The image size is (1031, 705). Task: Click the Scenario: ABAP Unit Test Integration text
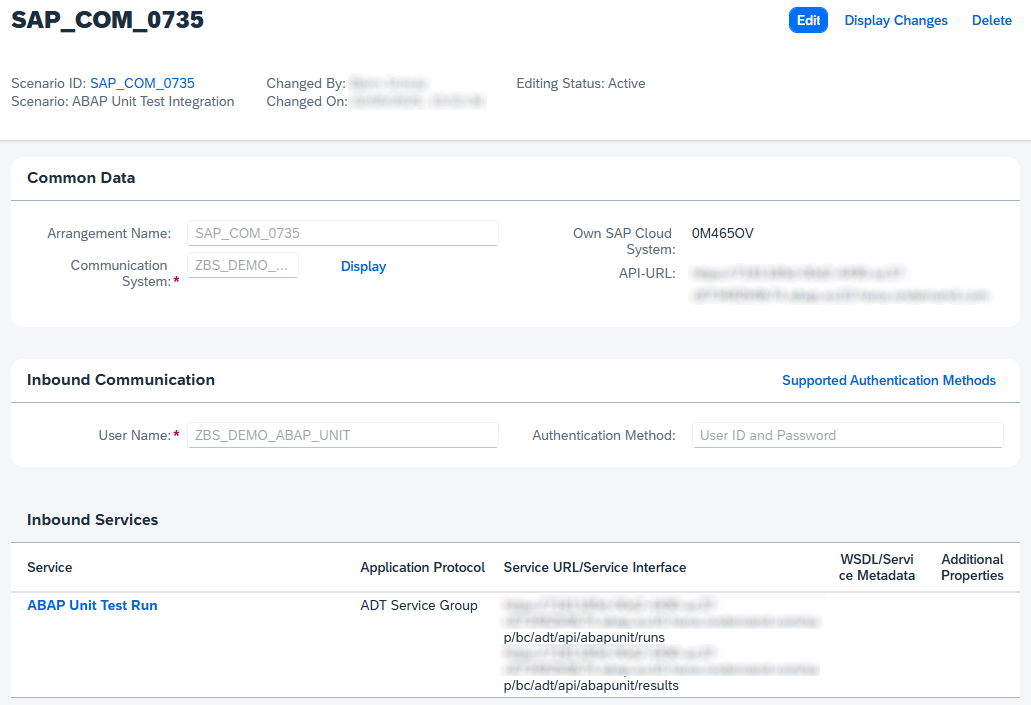coord(122,101)
